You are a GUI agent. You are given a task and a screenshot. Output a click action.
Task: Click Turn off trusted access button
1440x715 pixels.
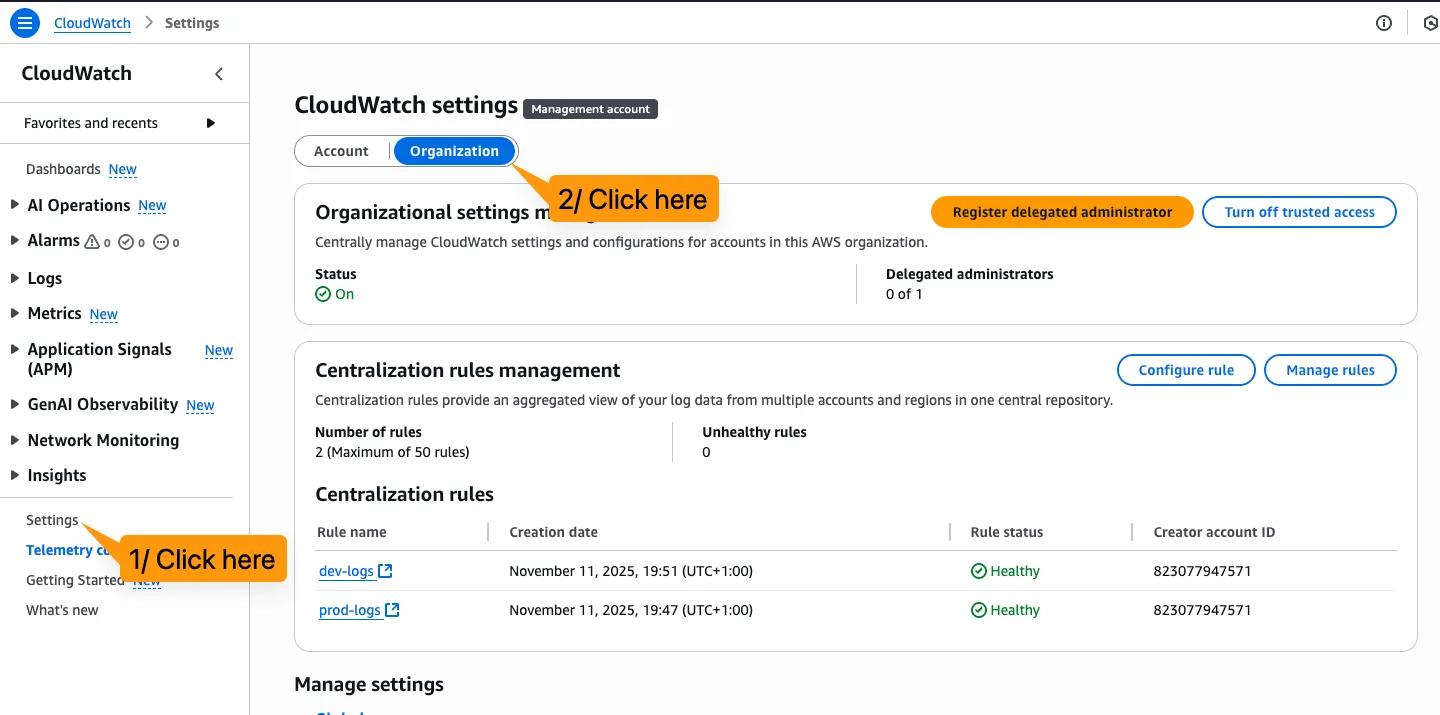pos(1299,212)
